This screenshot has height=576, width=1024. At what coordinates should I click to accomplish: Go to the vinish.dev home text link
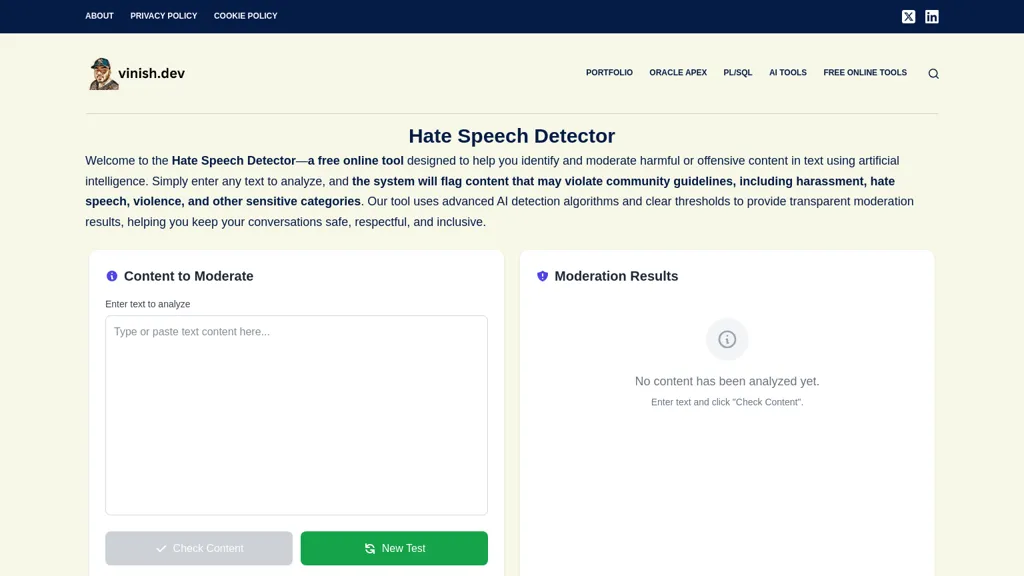[x=152, y=73]
